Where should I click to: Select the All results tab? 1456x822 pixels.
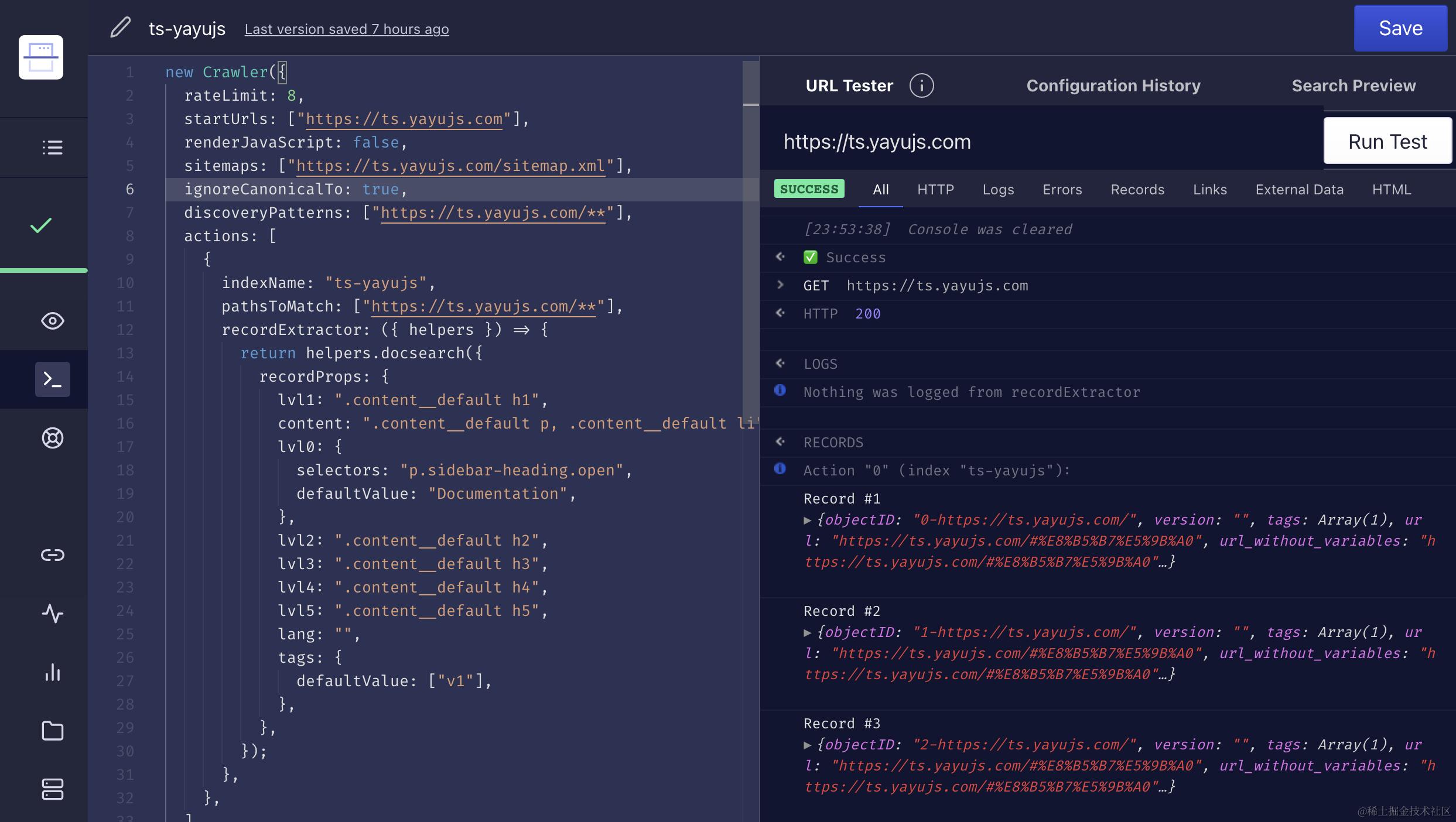point(880,189)
